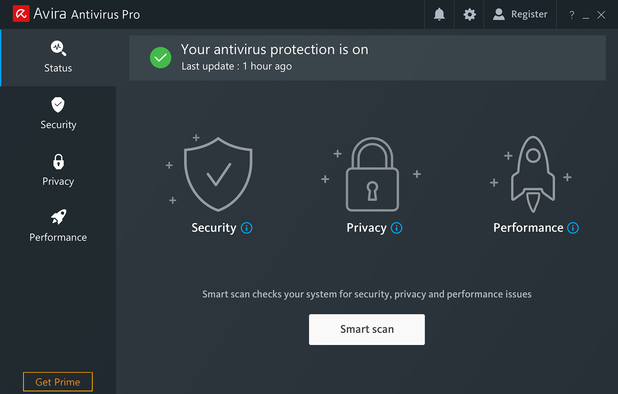The width and height of the screenshot is (618, 394).
Task: Open settings via the gear icon
Action: point(469,15)
